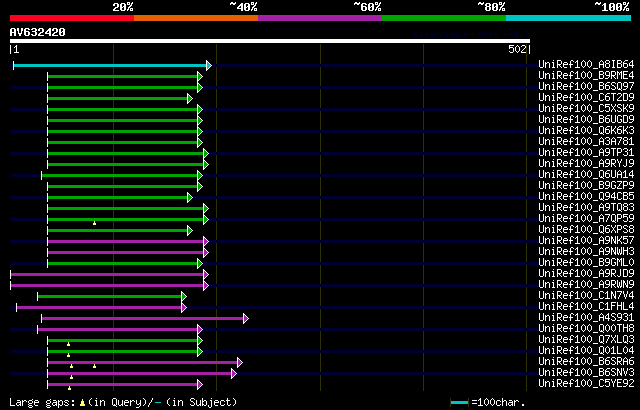Viewport: 640px width, 410px height.
Task: Click the 502 query end position label
Action: pos(517,49)
